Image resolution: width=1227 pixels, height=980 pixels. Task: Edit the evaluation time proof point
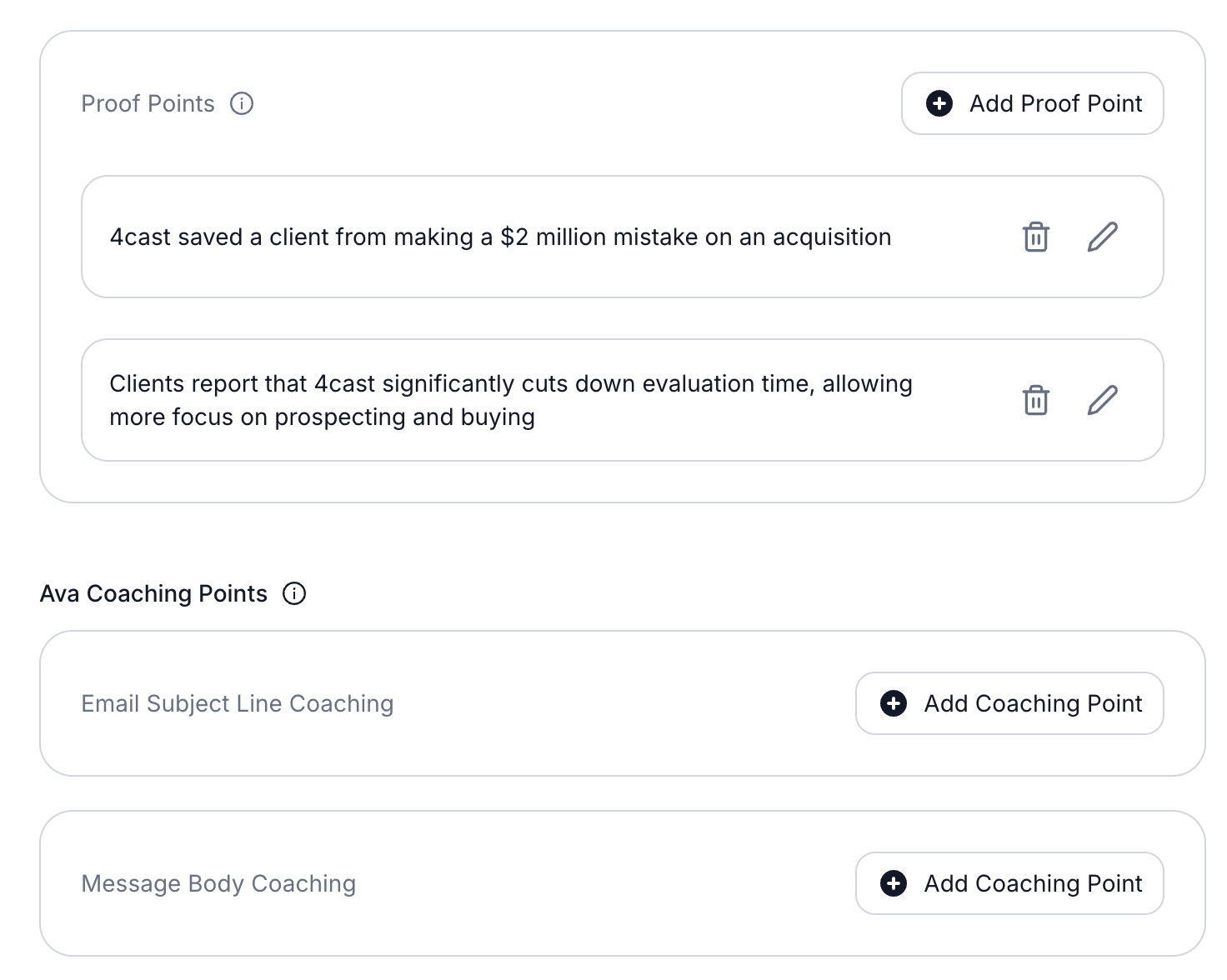tap(1103, 400)
